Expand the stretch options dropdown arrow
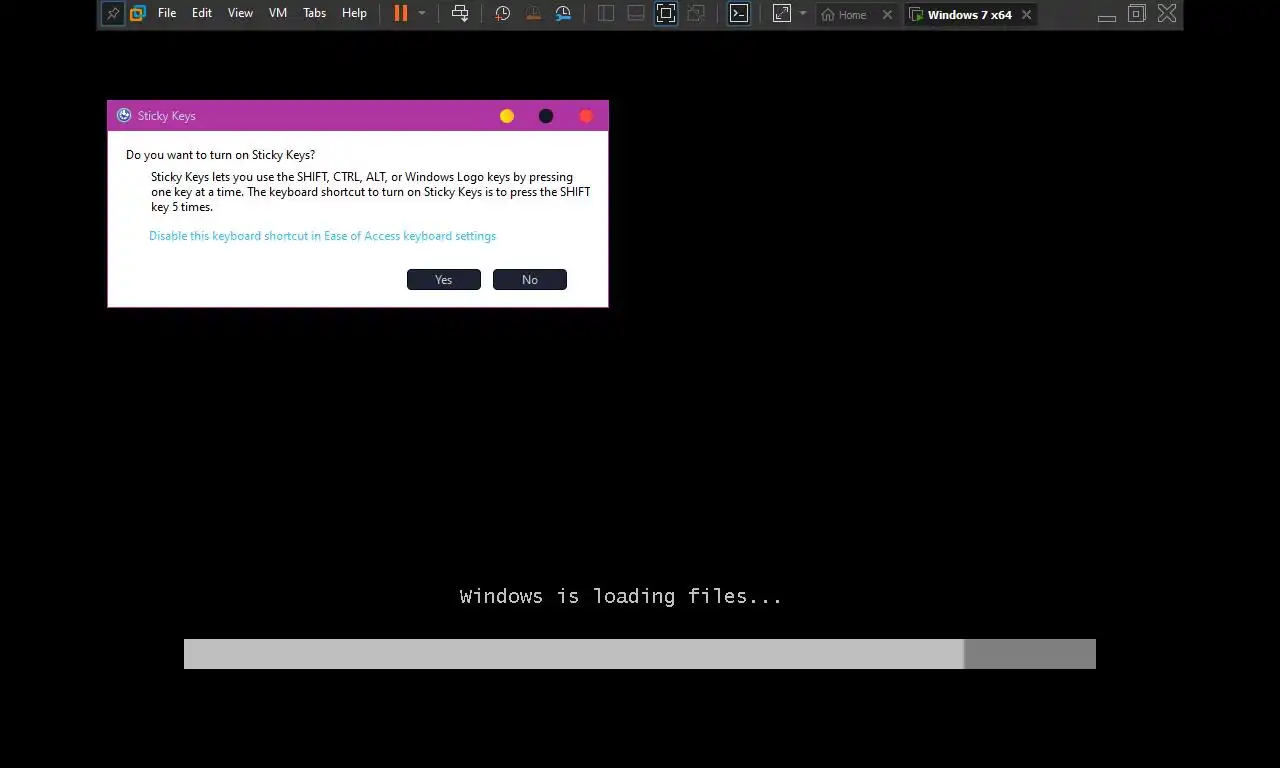 [x=803, y=14]
